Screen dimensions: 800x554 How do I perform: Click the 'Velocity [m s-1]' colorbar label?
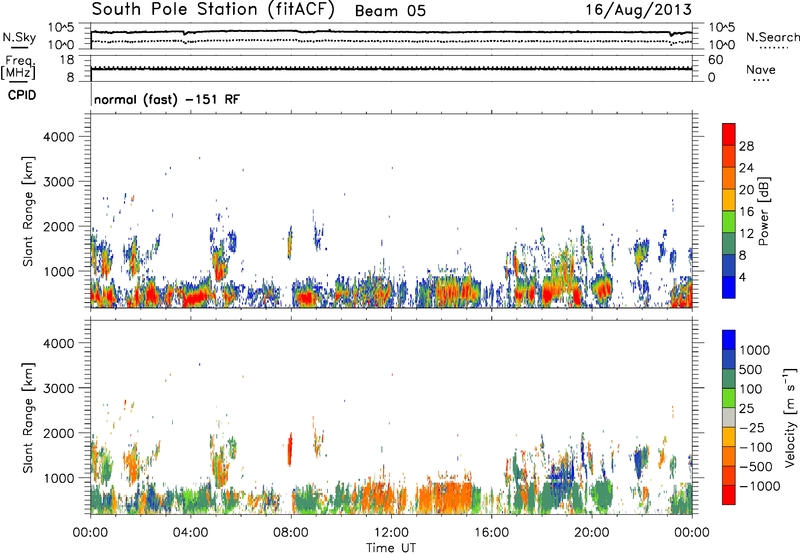pos(790,417)
